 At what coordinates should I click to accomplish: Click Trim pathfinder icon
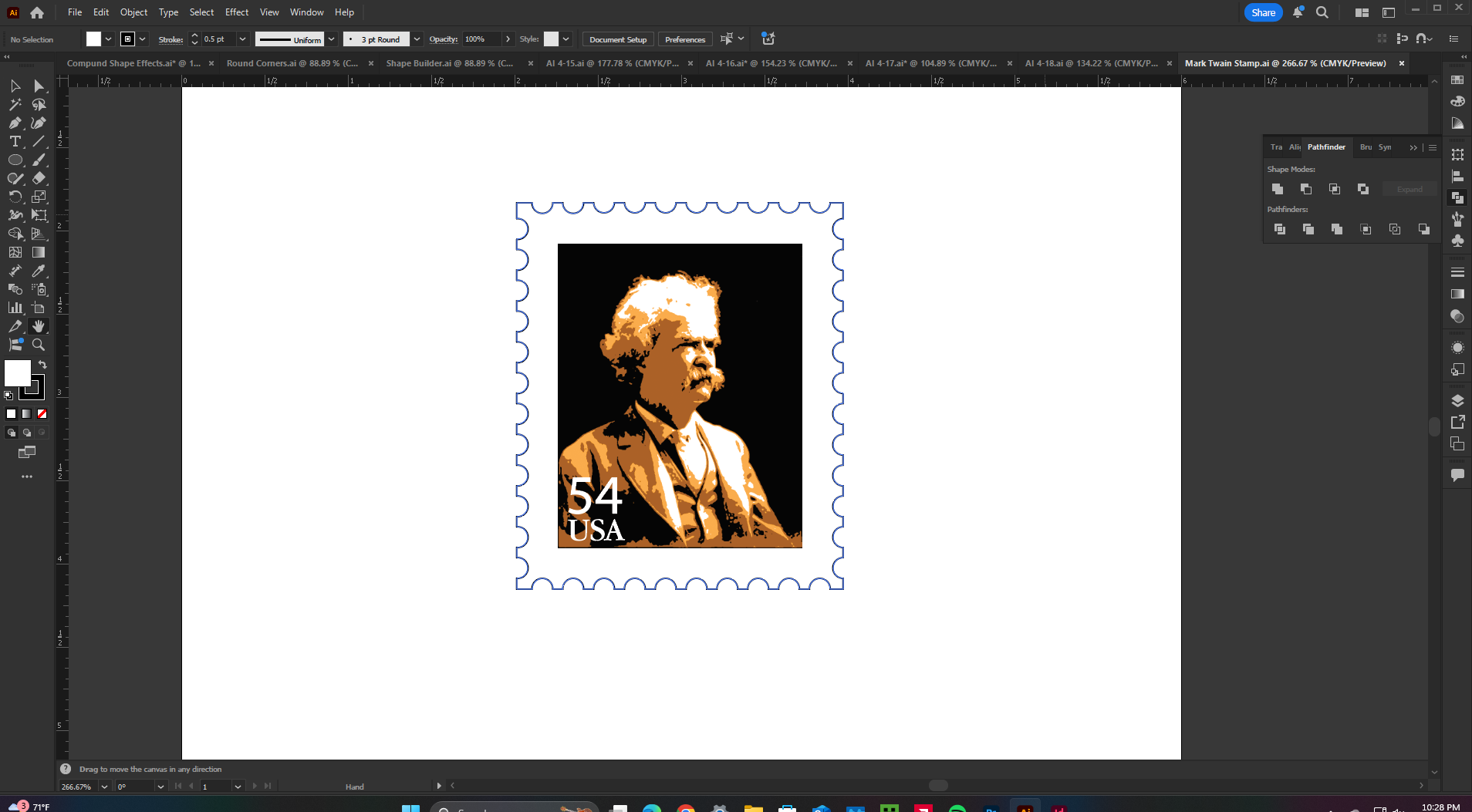(x=1308, y=229)
